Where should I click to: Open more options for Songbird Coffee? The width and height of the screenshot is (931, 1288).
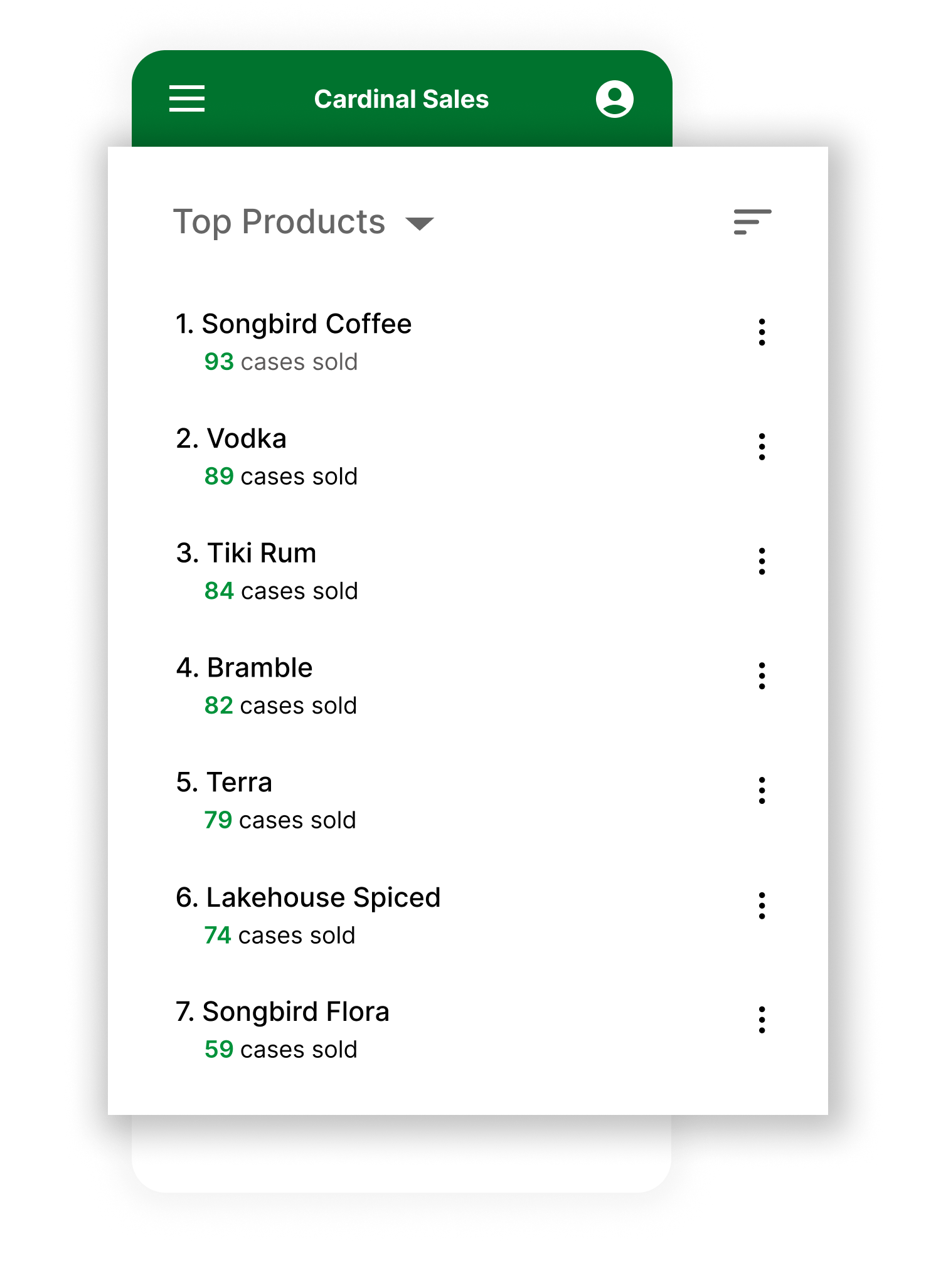pos(762,332)
